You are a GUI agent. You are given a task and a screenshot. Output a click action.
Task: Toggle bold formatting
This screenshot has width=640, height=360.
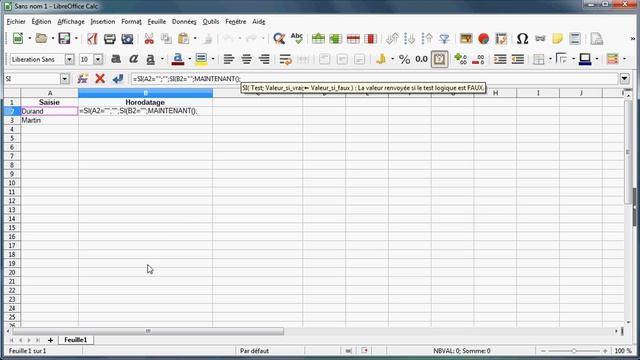(116, 59)
